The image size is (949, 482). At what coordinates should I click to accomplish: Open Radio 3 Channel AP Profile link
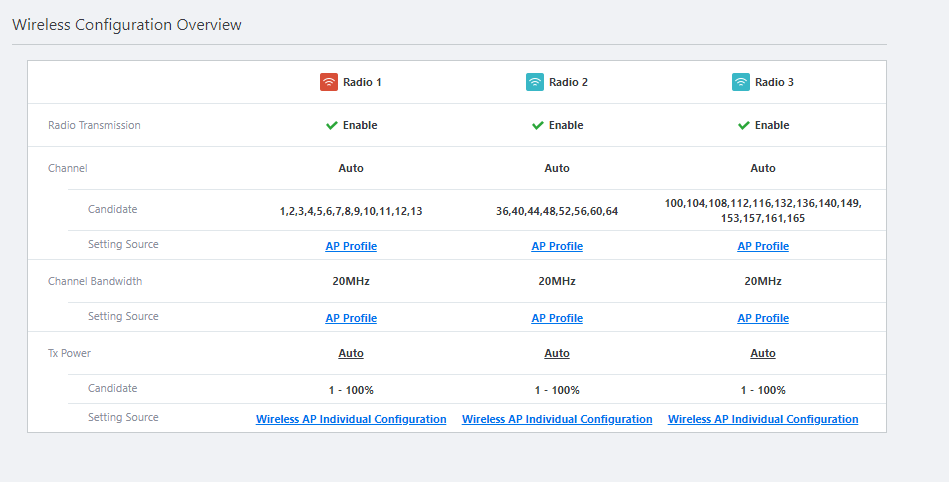point(763,246)
